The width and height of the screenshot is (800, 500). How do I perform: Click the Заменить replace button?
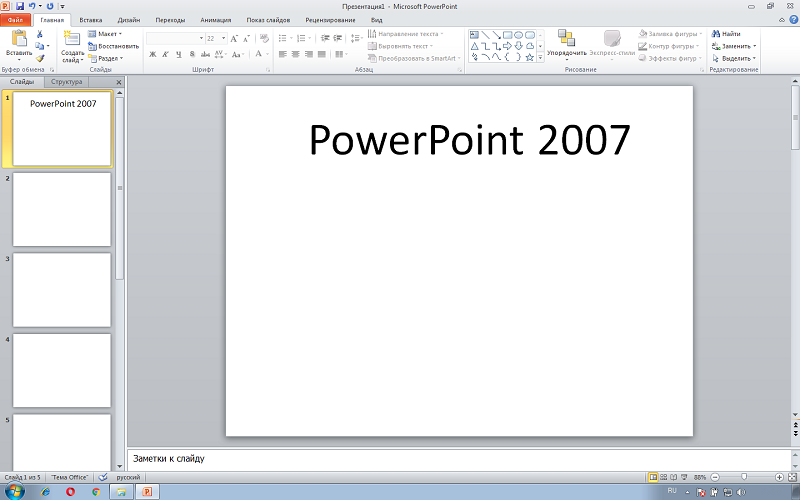point(734,46)
